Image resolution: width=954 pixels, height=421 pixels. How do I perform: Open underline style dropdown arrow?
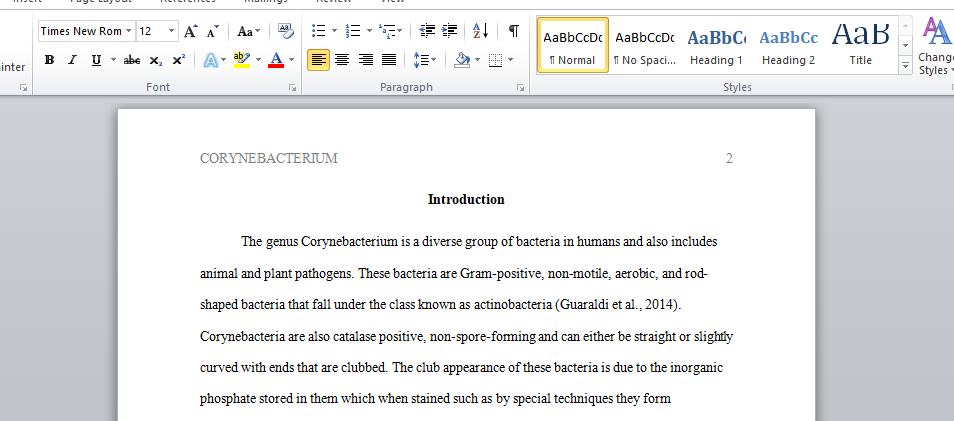[113, 60]
